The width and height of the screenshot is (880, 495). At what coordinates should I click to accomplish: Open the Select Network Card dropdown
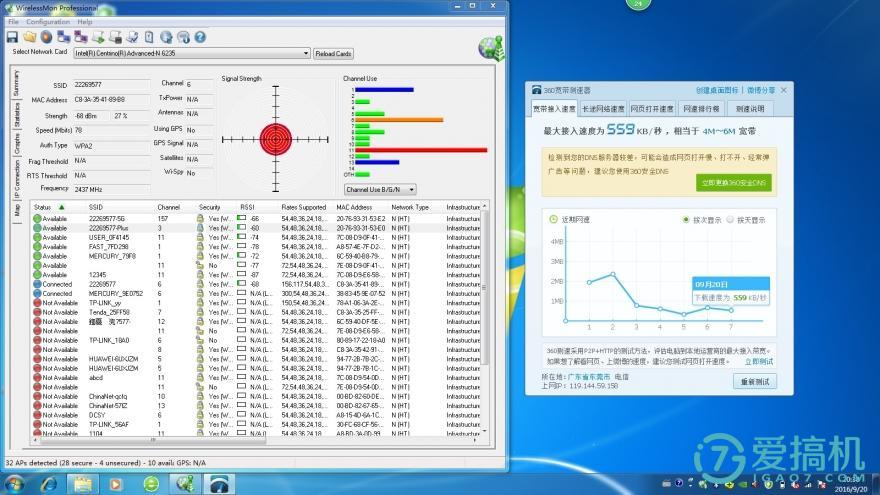[306, 53]
